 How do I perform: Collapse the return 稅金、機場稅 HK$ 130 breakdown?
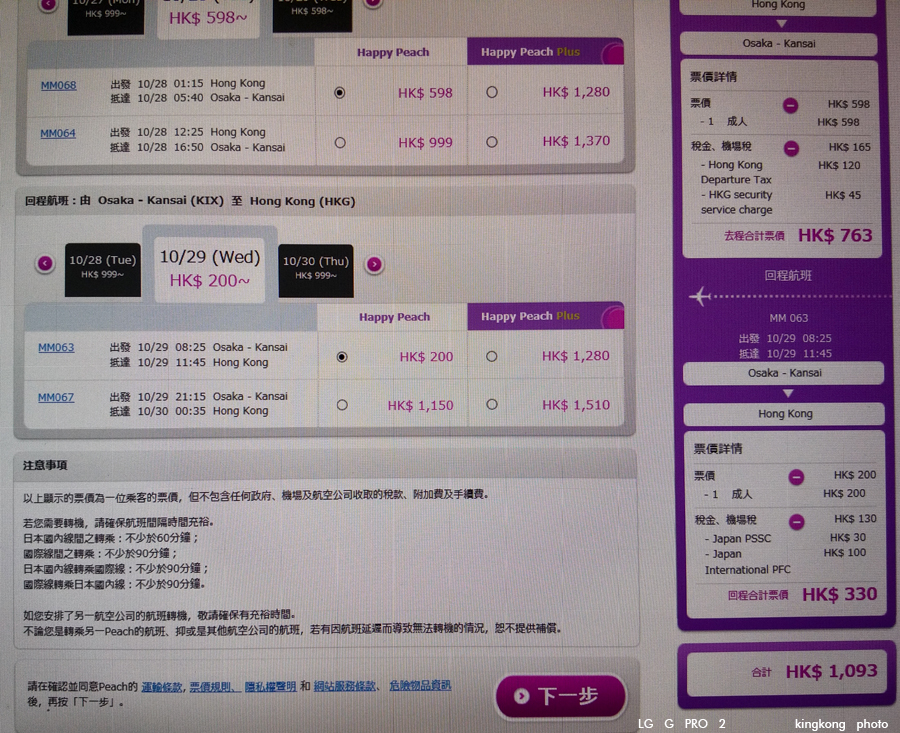796,522
